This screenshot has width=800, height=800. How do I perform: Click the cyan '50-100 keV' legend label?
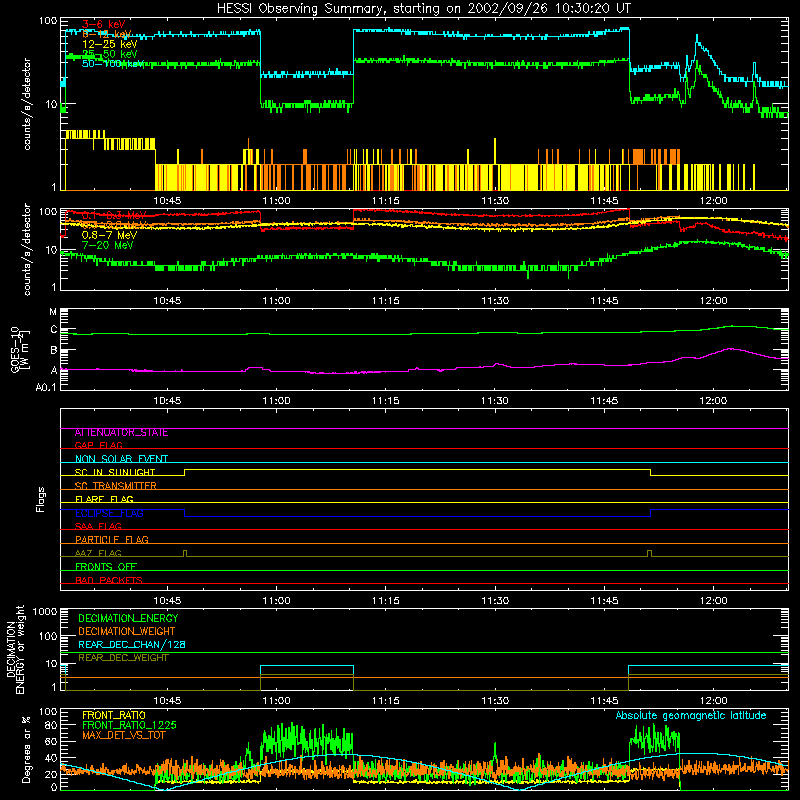point(113,63)
